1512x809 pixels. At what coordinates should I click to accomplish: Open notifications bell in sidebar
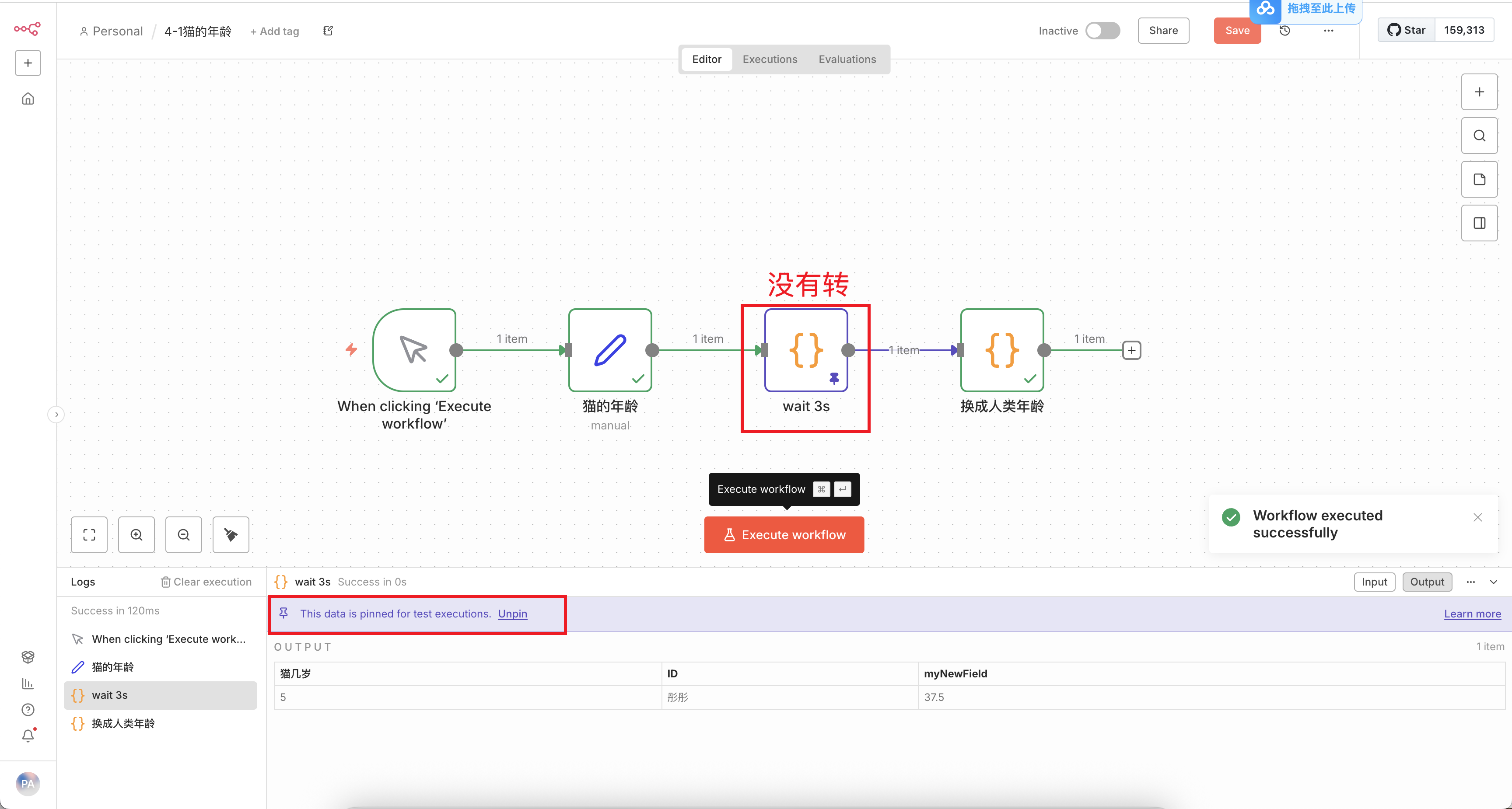[28, 736]
